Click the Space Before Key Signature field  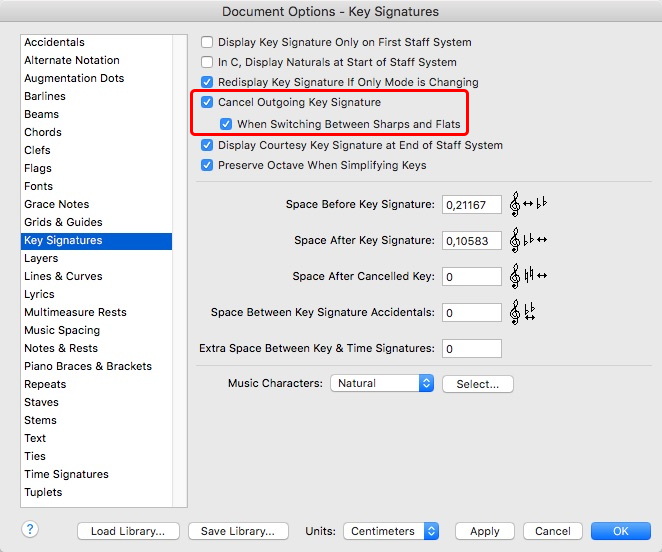coord(471,205)
